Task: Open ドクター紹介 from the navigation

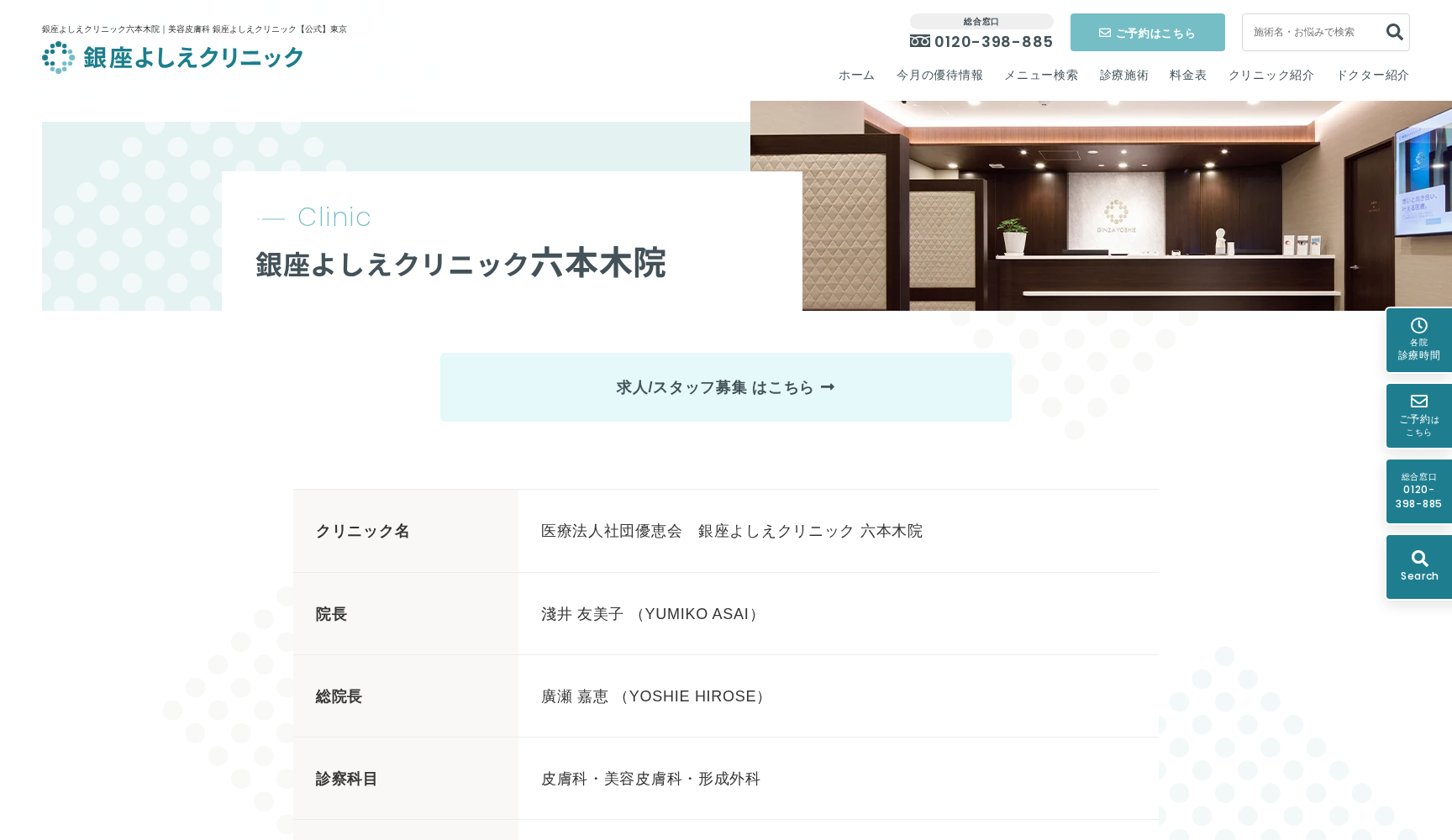Action: coord(1371,75)
